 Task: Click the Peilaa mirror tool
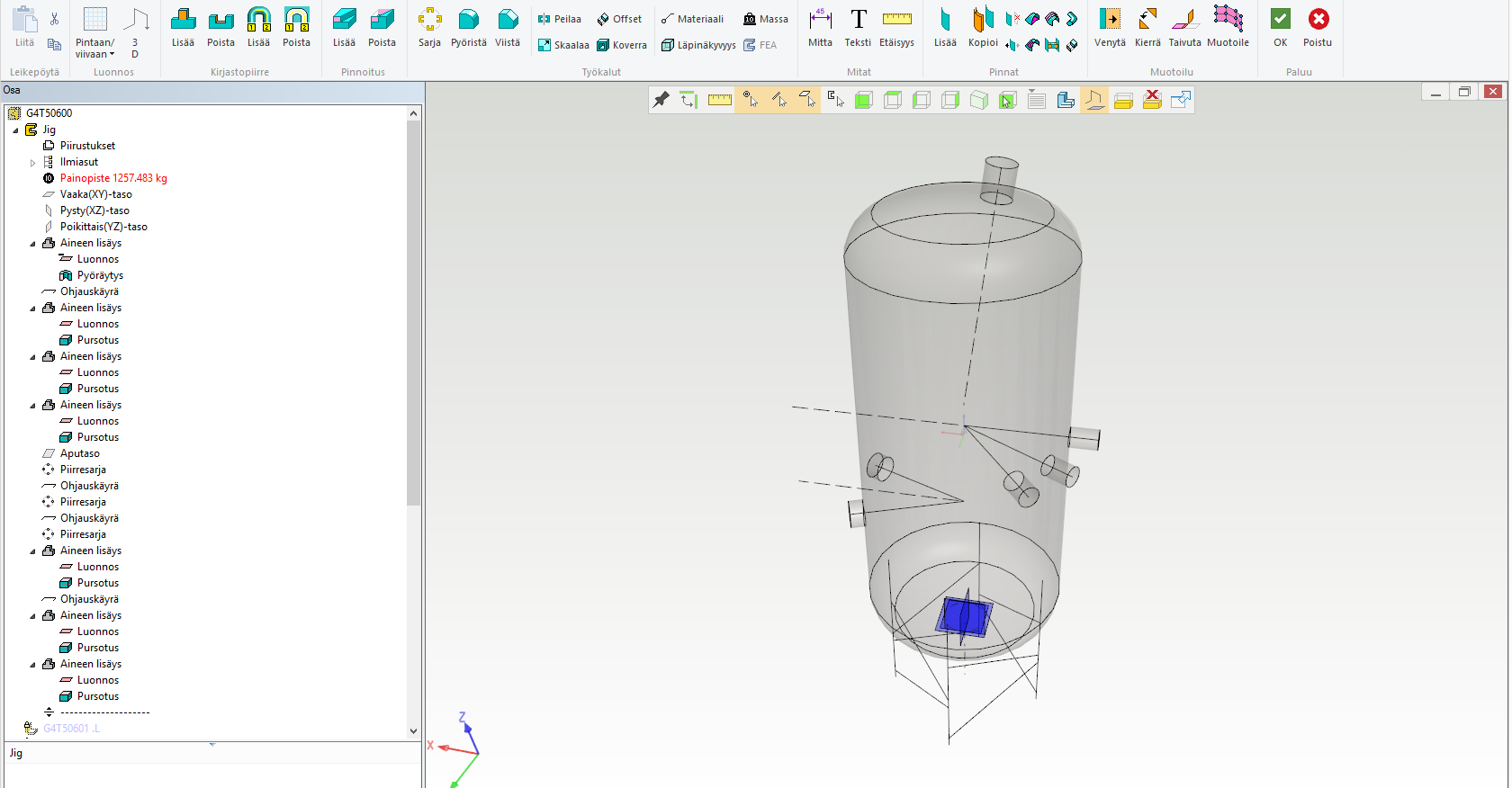[x=559, y=19]
